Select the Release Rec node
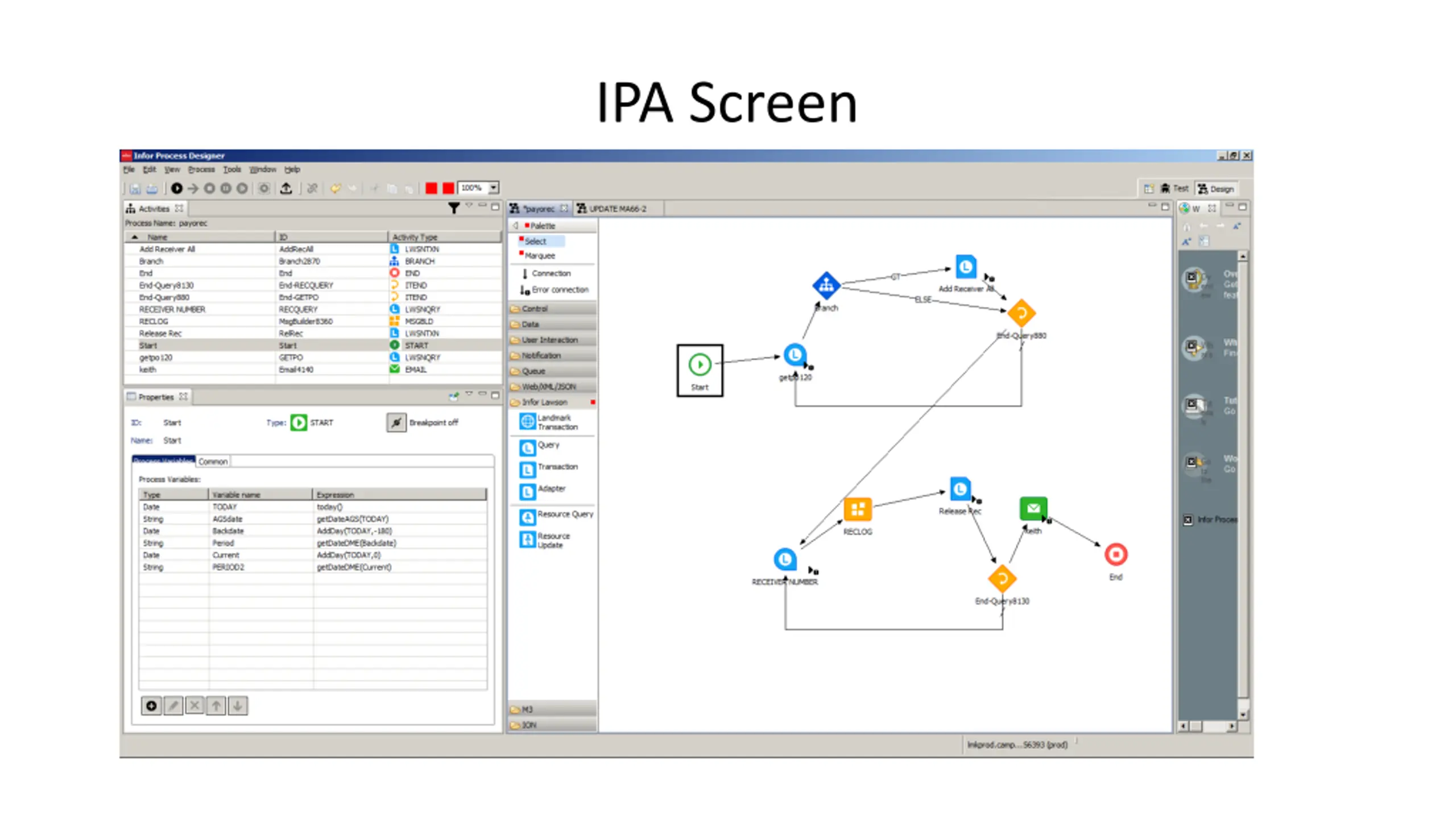Viewport: 1456px width, 818px height. click(x=960, y=489)
